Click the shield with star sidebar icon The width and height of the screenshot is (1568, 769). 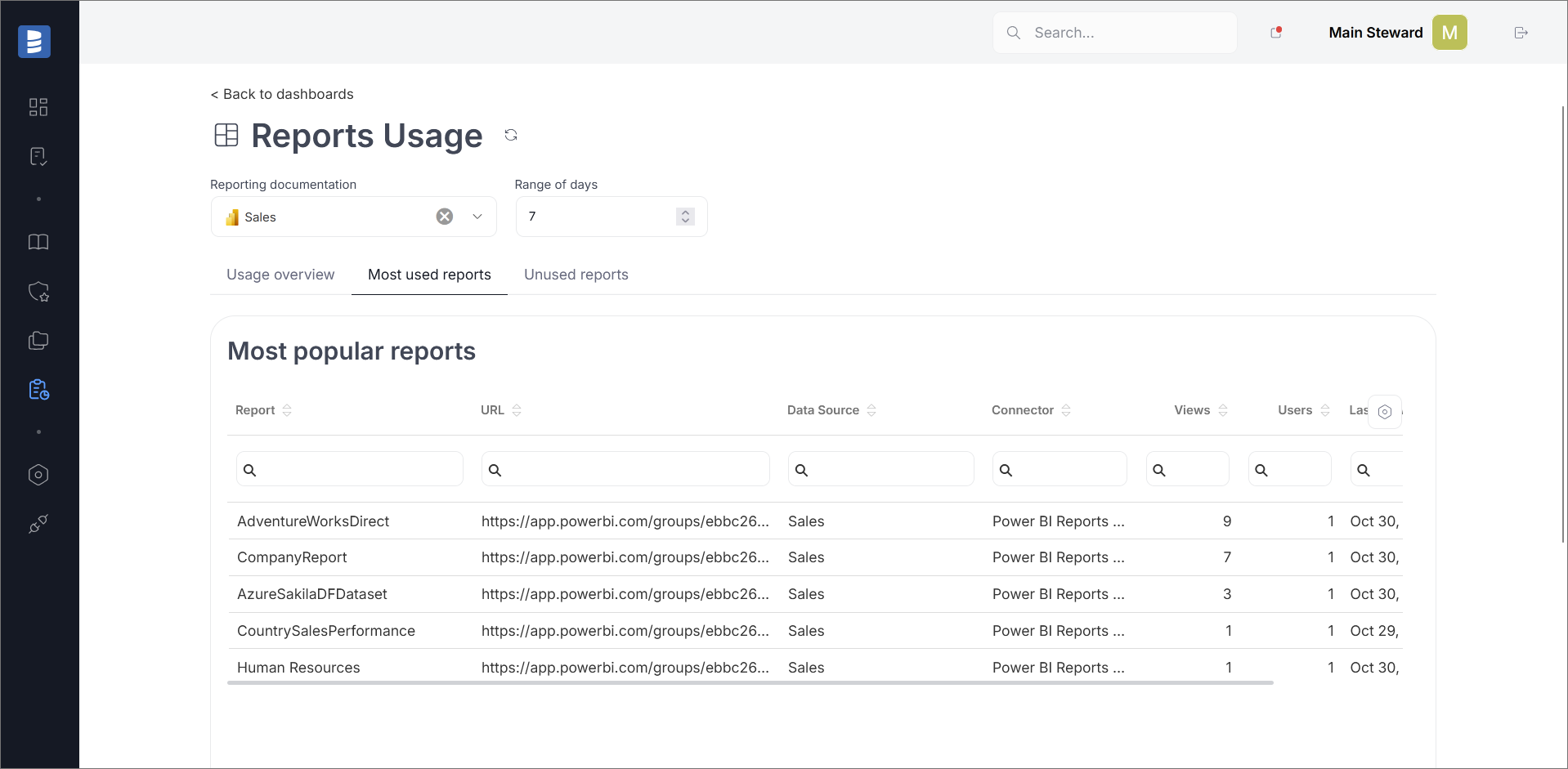pos(38,292)
